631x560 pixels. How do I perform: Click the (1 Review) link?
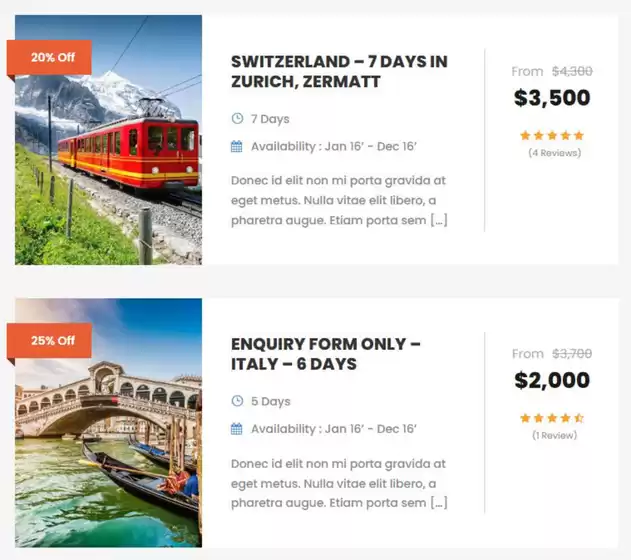pos(554,436)
